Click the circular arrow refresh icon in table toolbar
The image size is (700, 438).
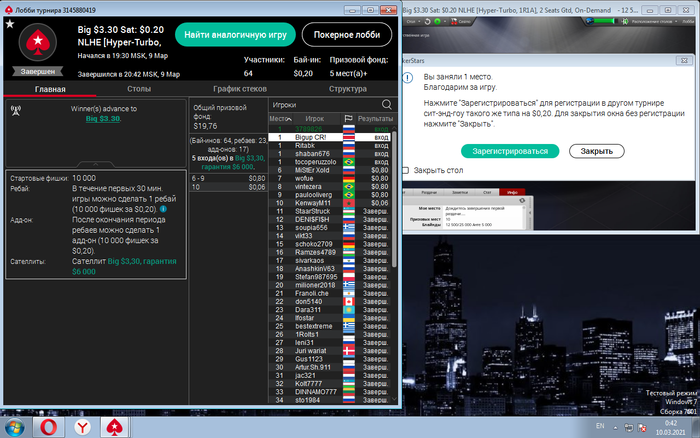(x=427, y=21)
